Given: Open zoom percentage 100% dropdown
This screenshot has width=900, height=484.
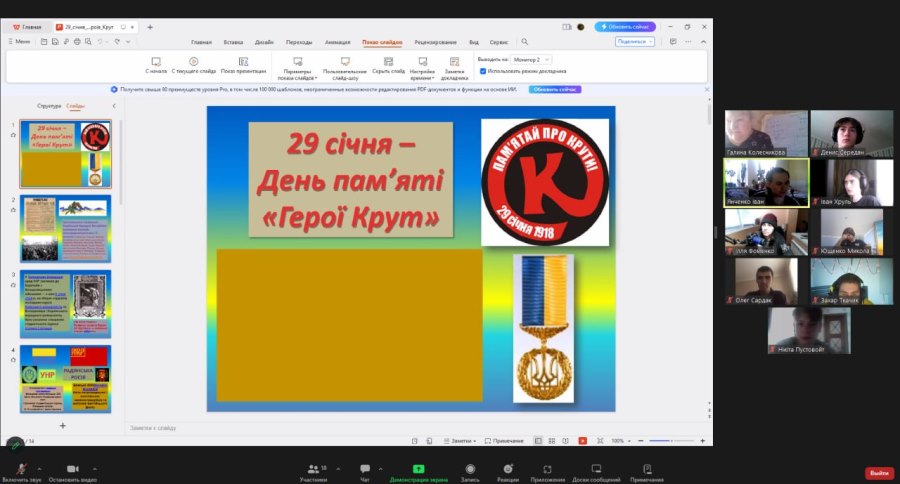Looking at the screenshot, I should tap(620, 441).
